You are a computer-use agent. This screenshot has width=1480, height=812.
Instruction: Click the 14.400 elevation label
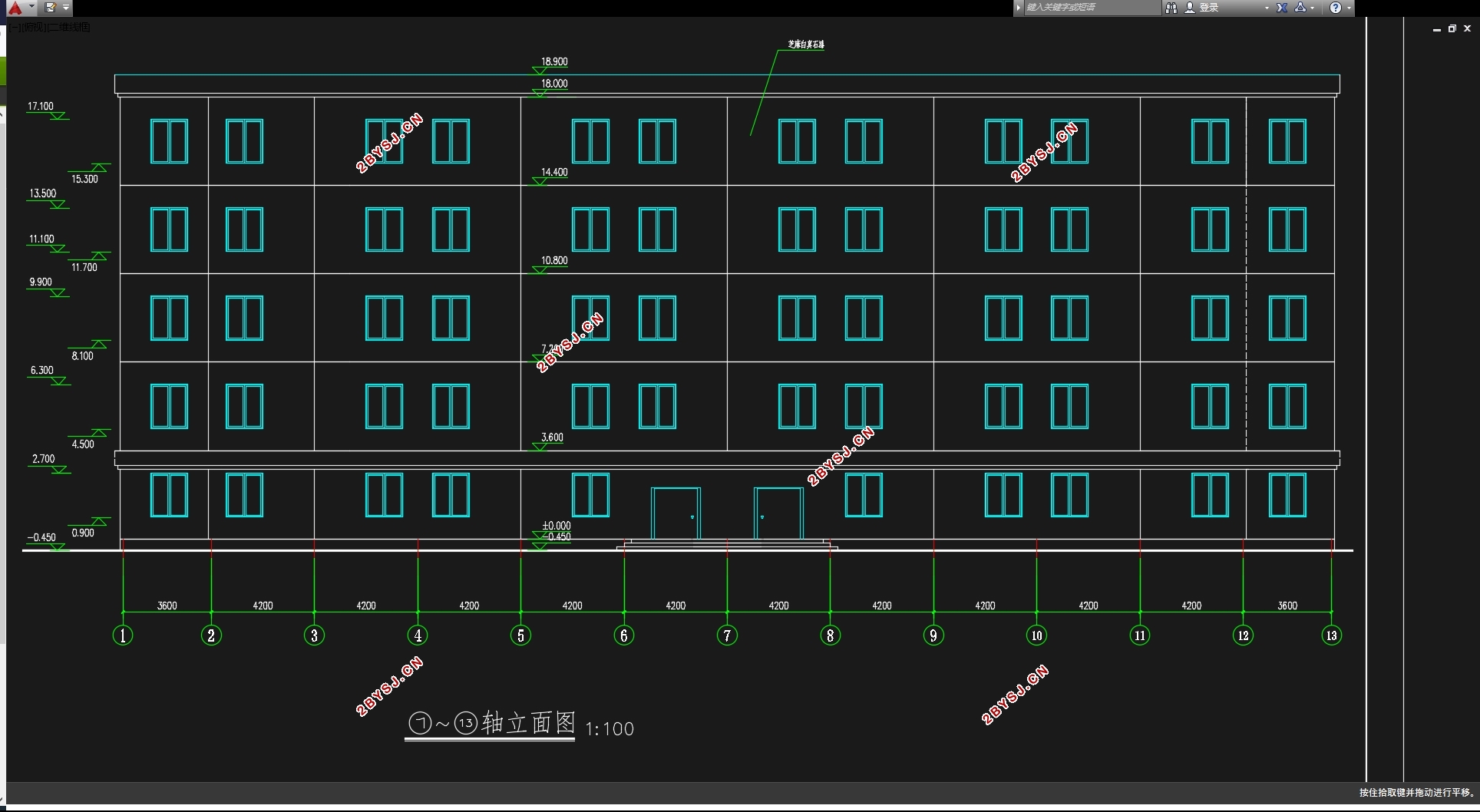pos(554,172)
